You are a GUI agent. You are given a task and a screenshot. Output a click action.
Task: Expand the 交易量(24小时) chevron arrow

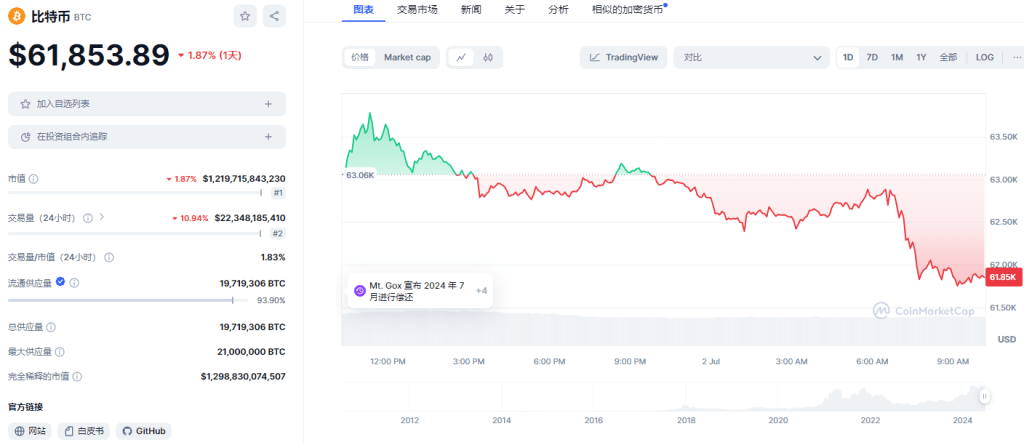[102, 217]
